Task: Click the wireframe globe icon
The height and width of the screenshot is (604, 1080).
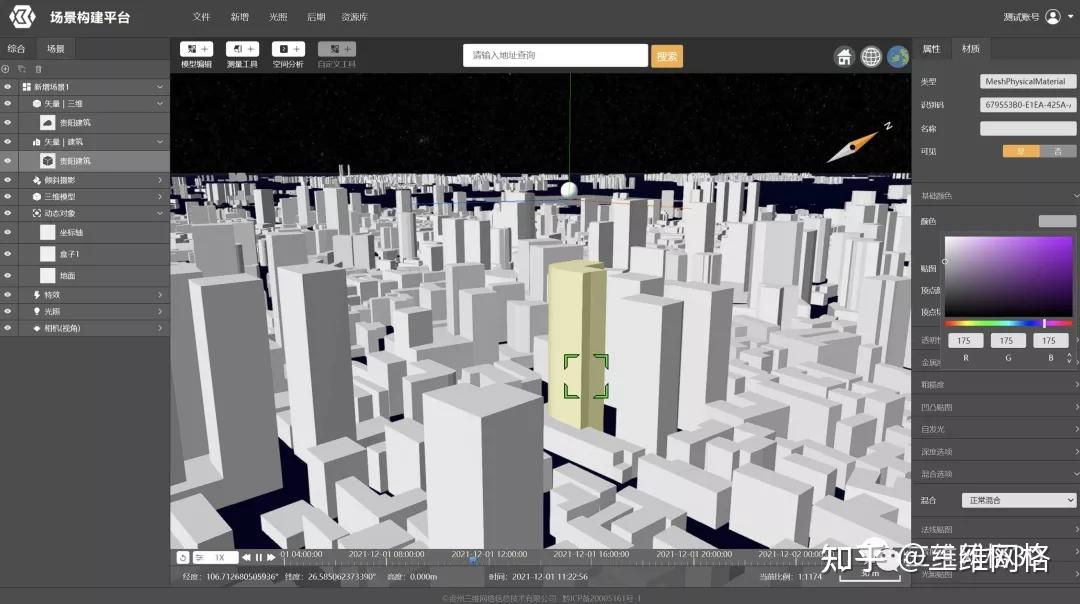Action: click(x=871, y=56)
